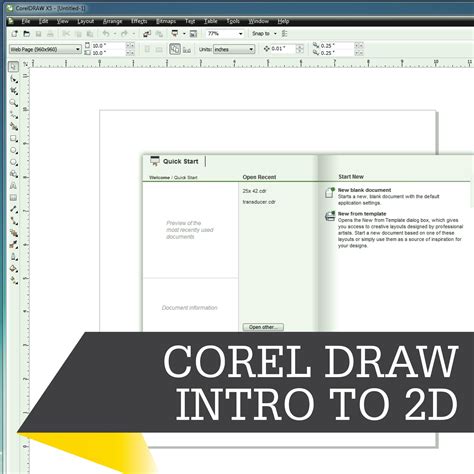474x474 pixels.
Task: Select the Table tool in the toolbox
Action: pyautogui.click(x=14, y=198)
